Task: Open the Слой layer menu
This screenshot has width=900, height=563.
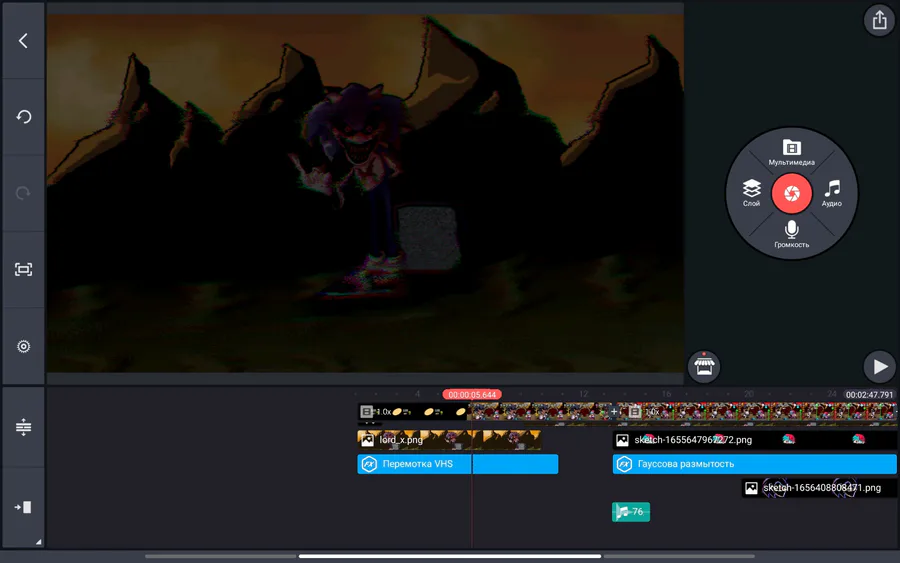Action: click(751, 193)
